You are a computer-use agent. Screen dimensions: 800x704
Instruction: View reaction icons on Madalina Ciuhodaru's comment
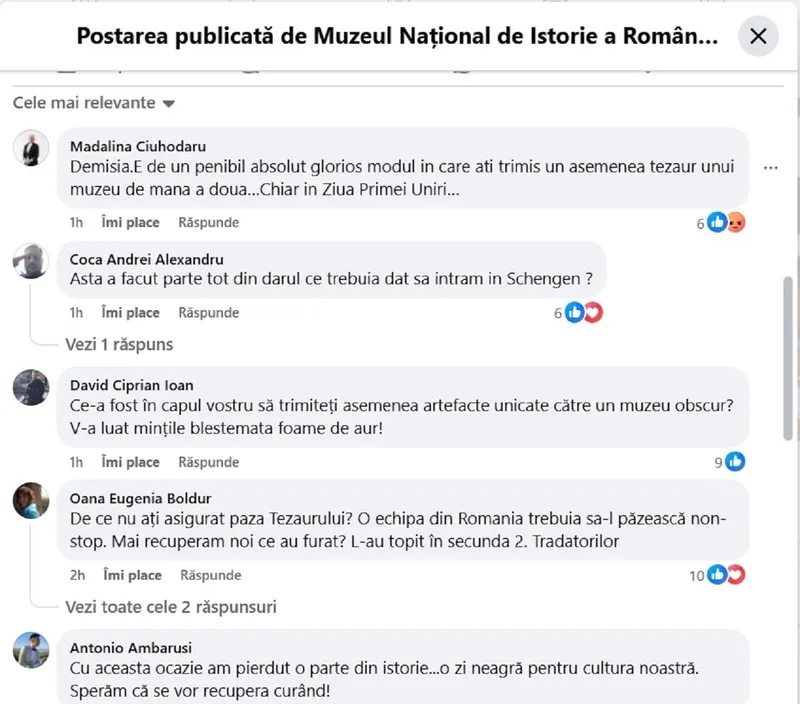726,223
